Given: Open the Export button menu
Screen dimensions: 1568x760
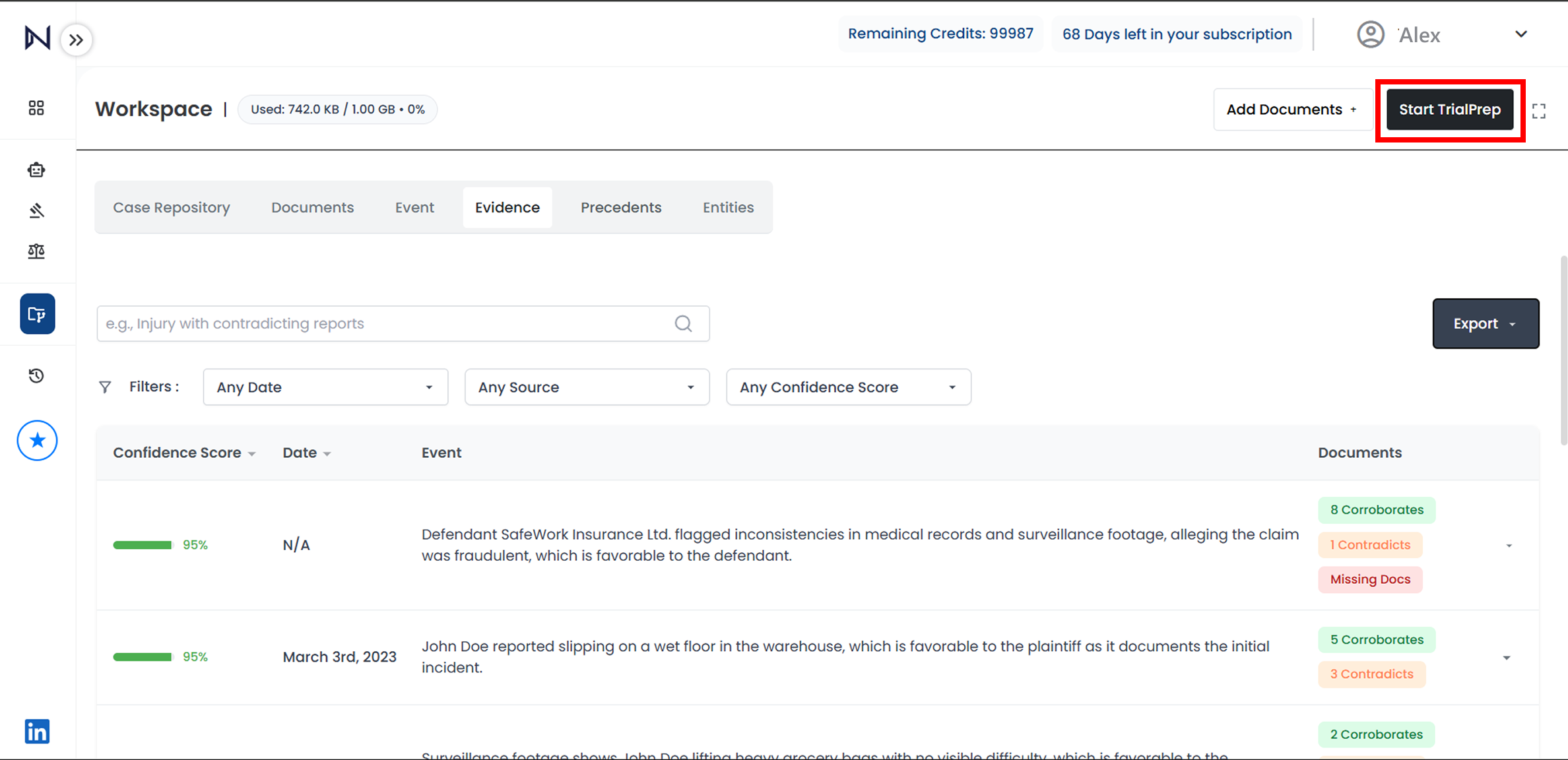Looking at the screenshot, I should 1485,323.
